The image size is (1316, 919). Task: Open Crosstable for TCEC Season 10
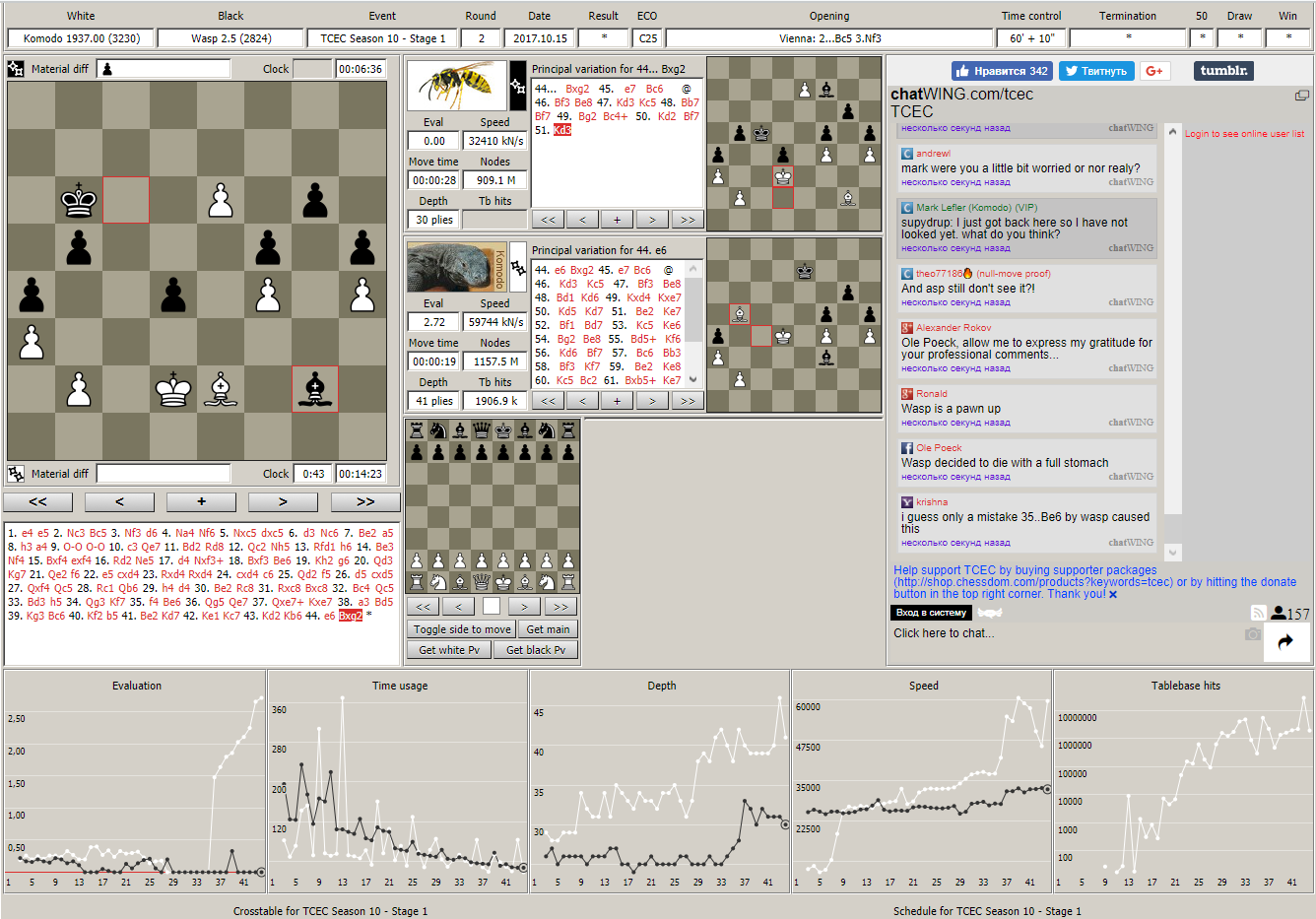330,911
